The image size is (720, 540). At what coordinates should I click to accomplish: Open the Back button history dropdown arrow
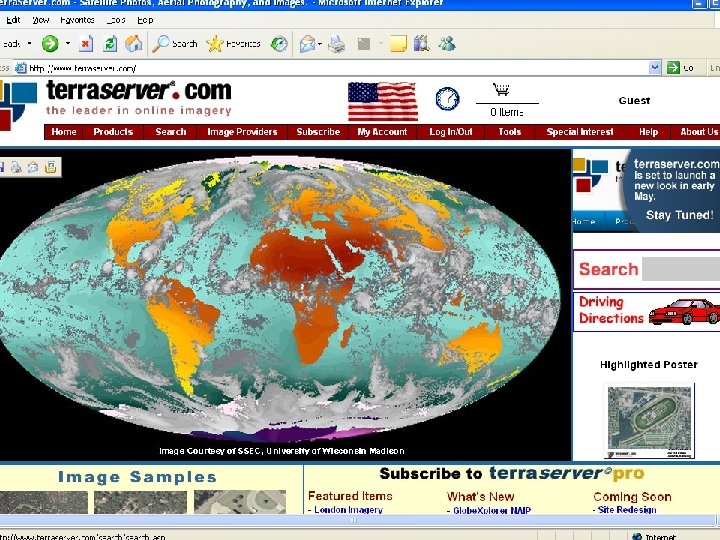[x=30, y=44]
